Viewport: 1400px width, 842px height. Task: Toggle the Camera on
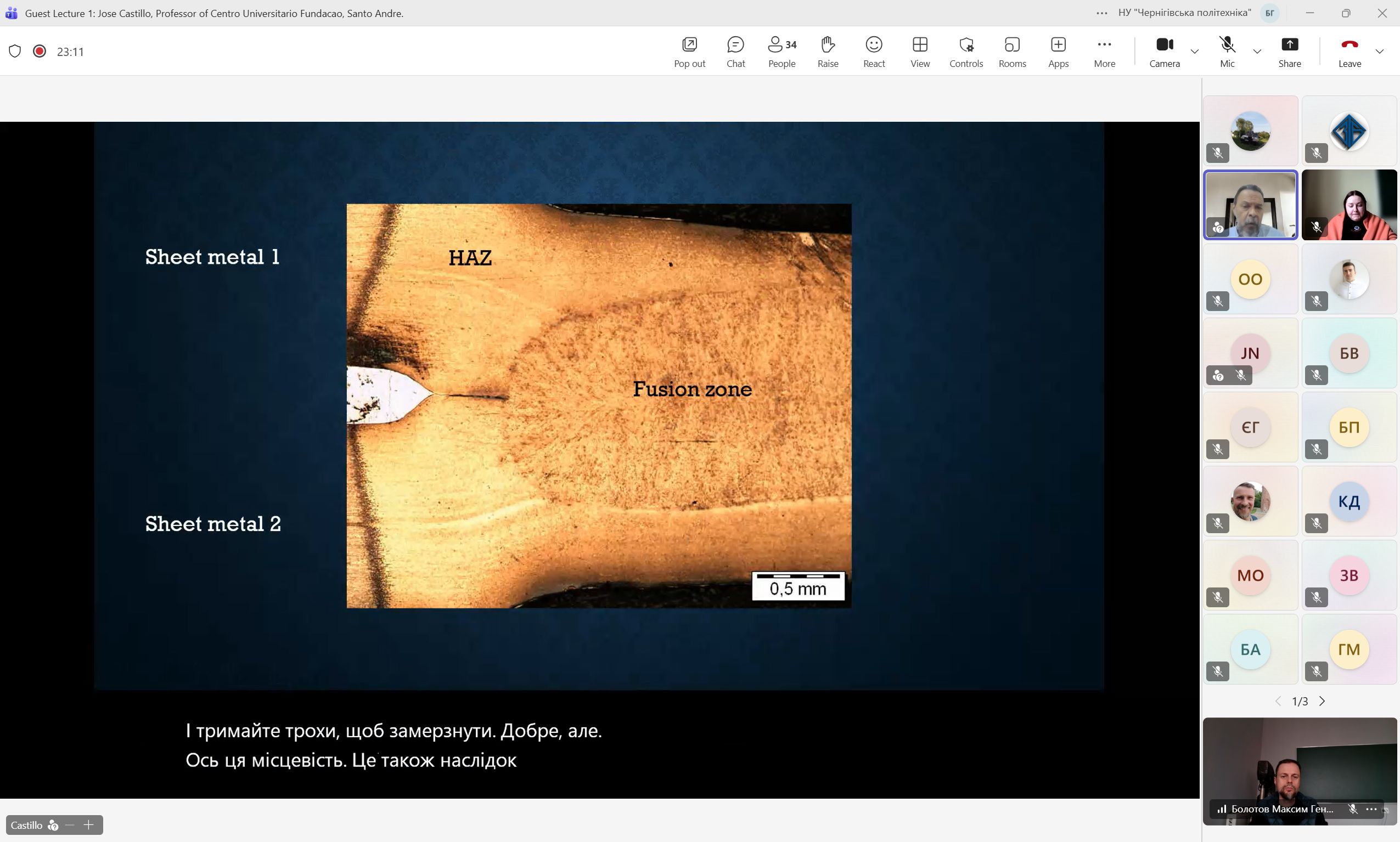1165,52
